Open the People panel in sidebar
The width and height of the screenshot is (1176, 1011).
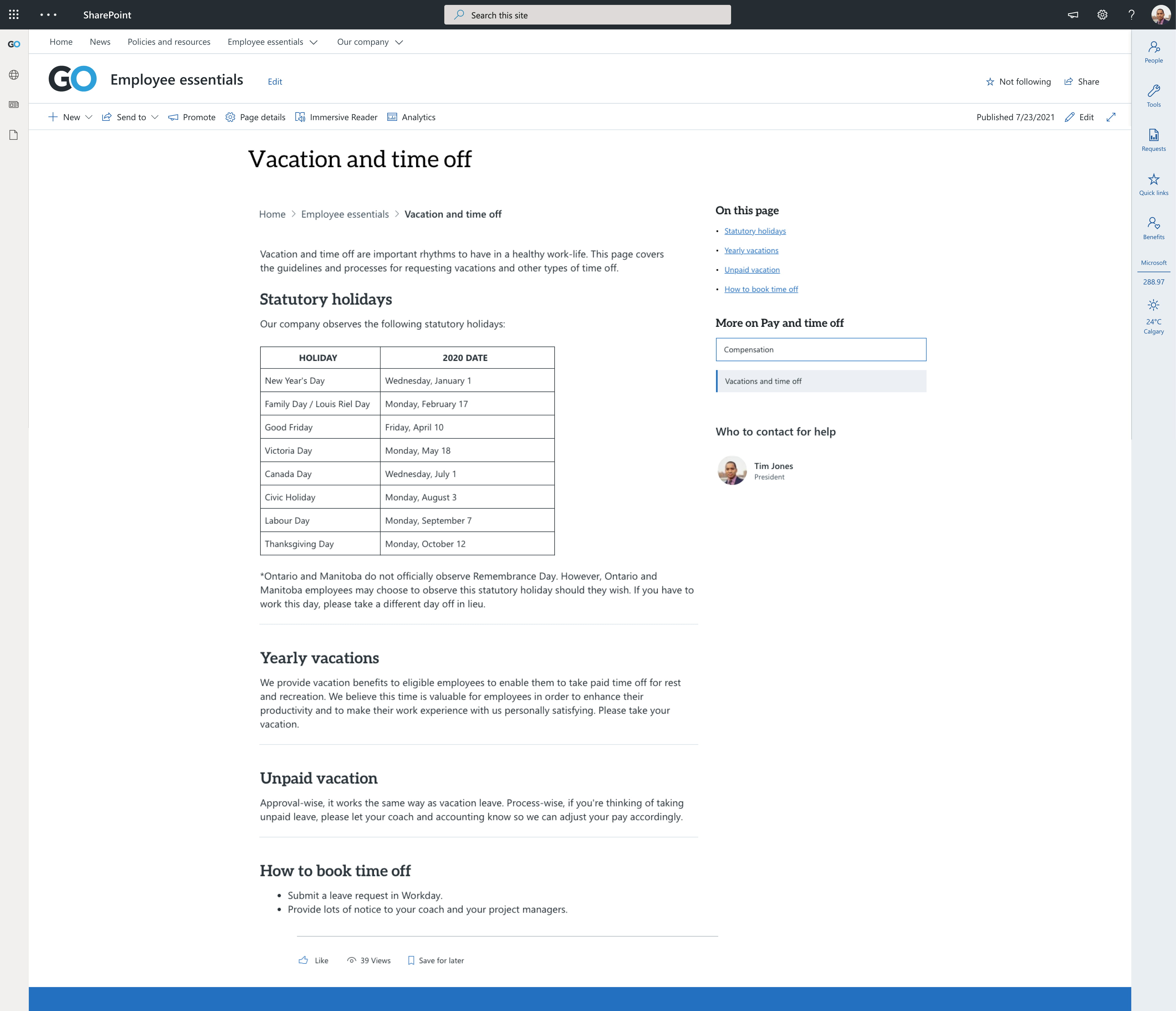tap(1153, 52)
